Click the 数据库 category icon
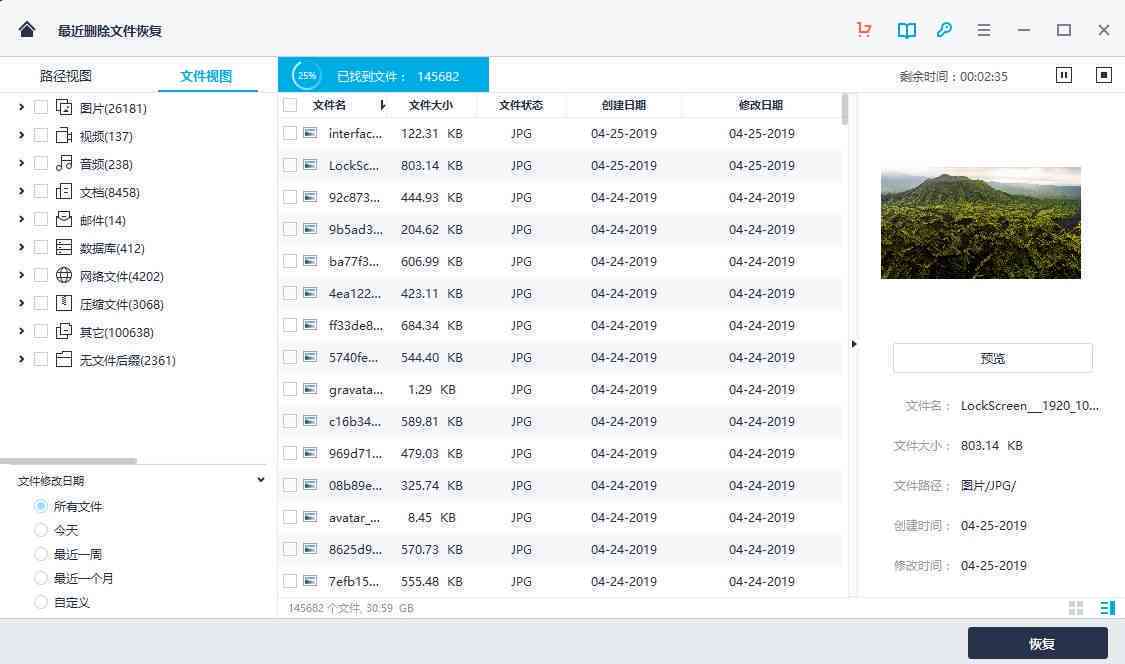Screen dimensions: 1125x664 coord(64,248)
